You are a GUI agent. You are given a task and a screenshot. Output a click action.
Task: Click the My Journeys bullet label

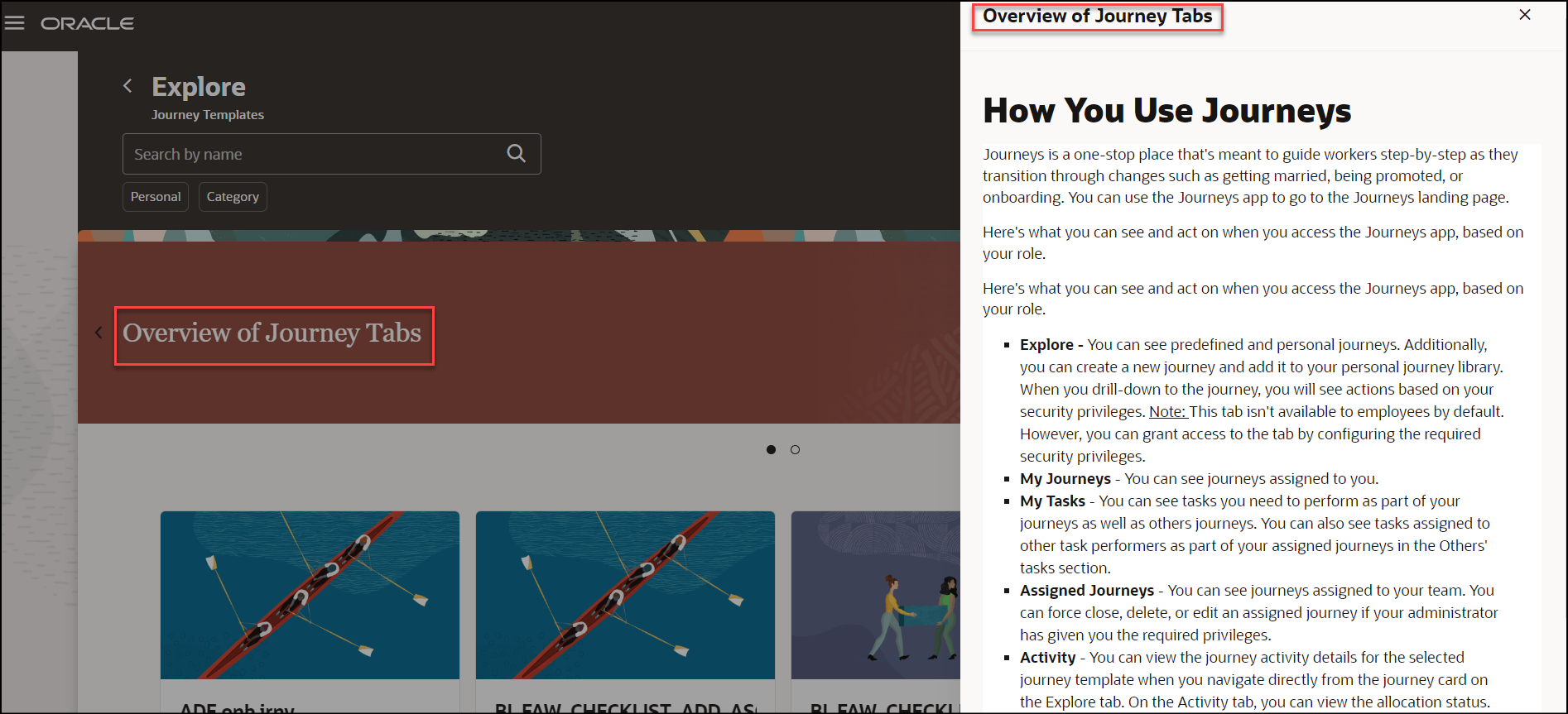coord(1065,479)
